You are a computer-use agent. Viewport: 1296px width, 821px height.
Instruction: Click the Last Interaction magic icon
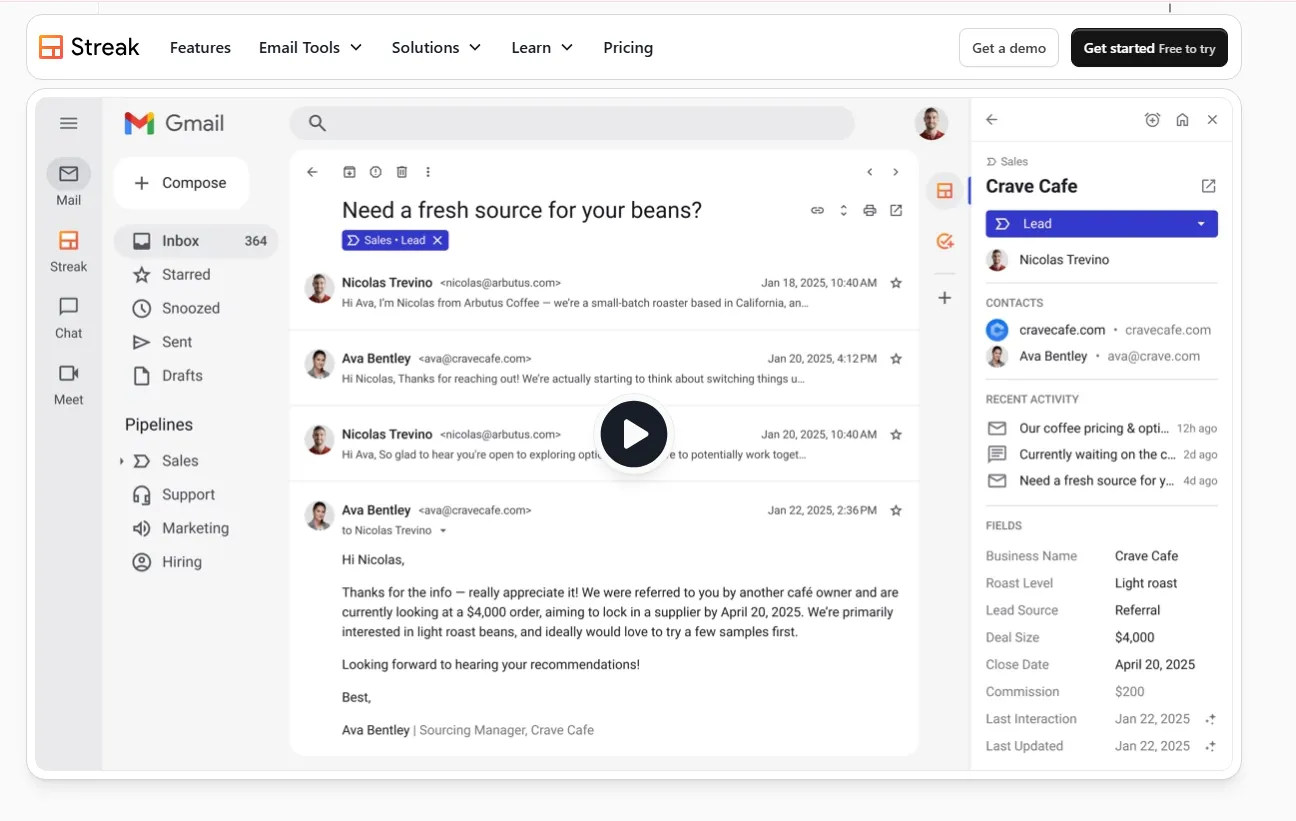click(1210, 719)
